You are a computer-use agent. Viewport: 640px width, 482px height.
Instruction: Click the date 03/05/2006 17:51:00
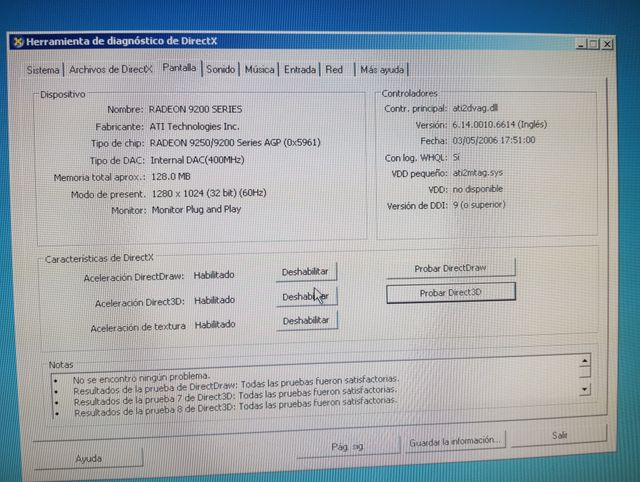coord(494,140)
